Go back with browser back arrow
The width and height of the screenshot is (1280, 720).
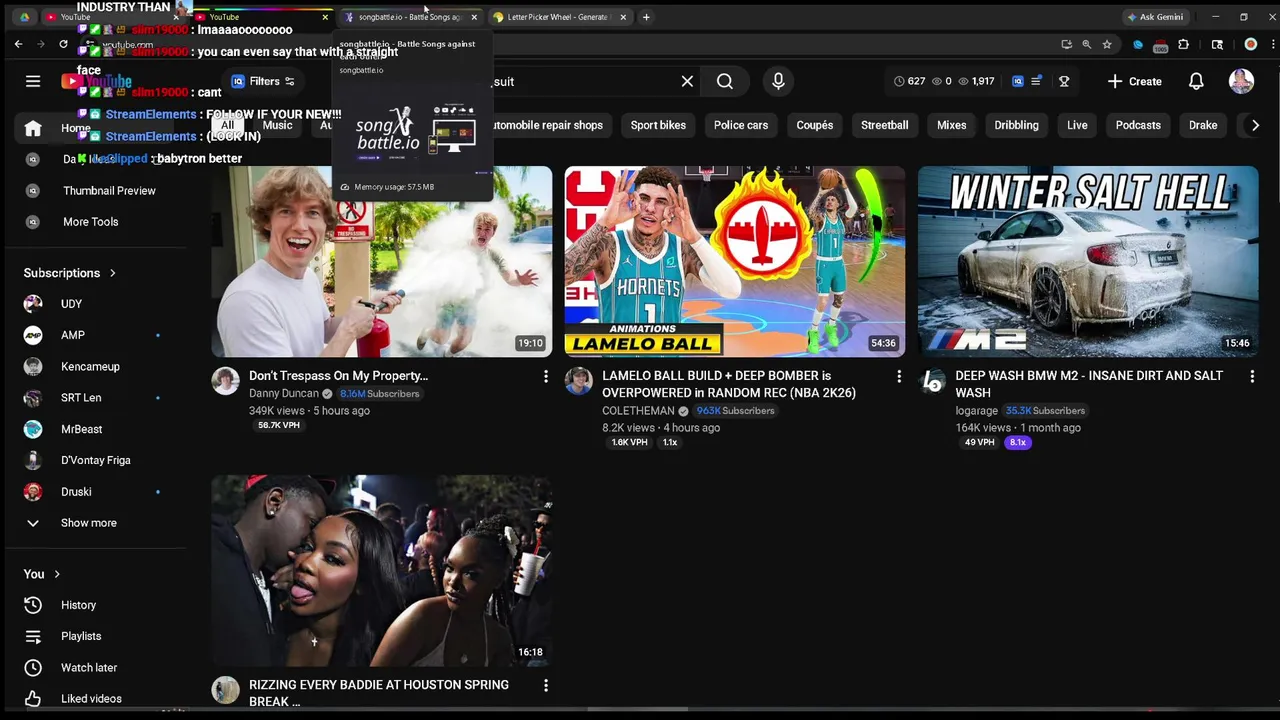point(18,44)
